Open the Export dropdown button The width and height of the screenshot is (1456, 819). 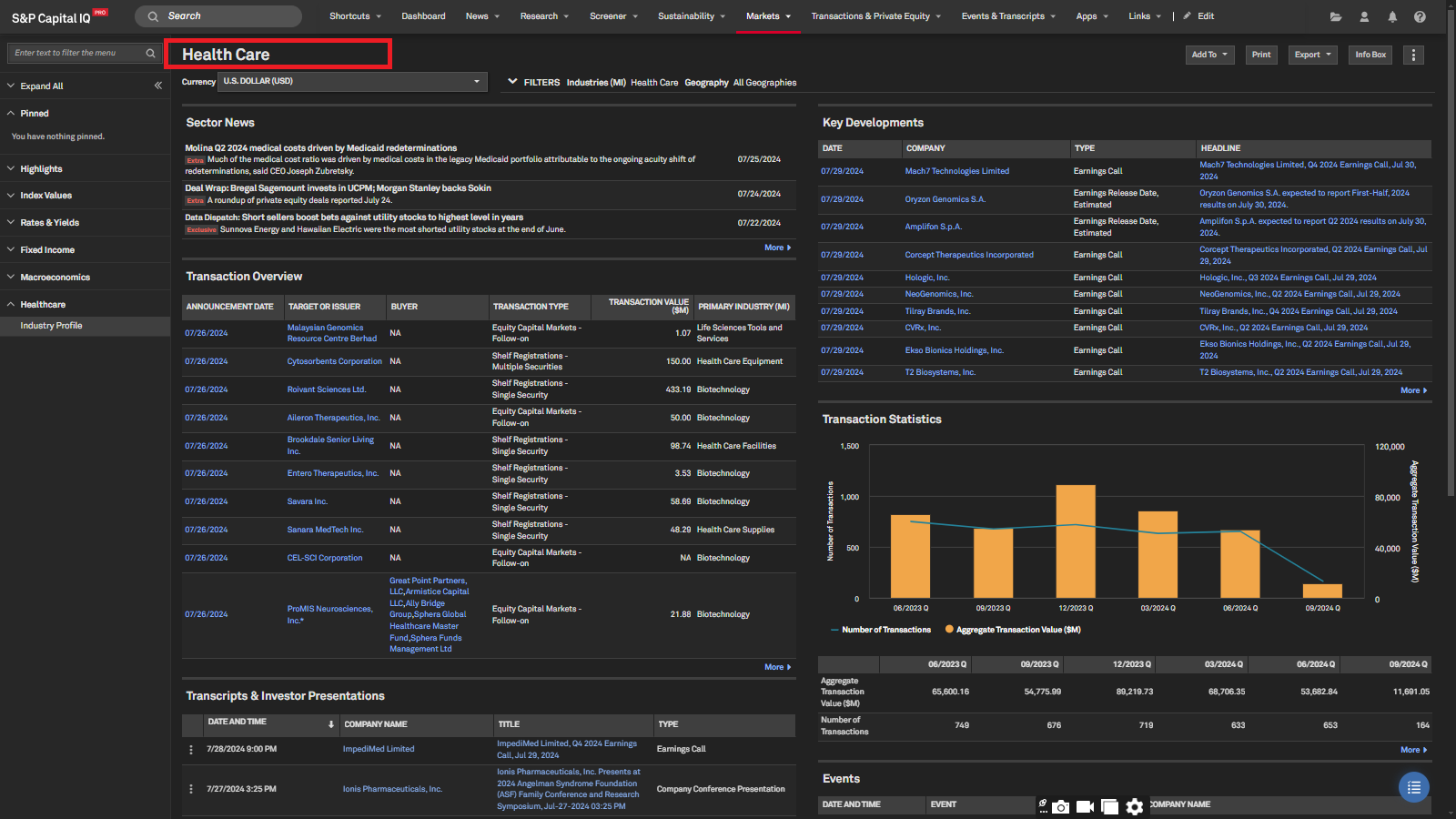click(1312, 55)
